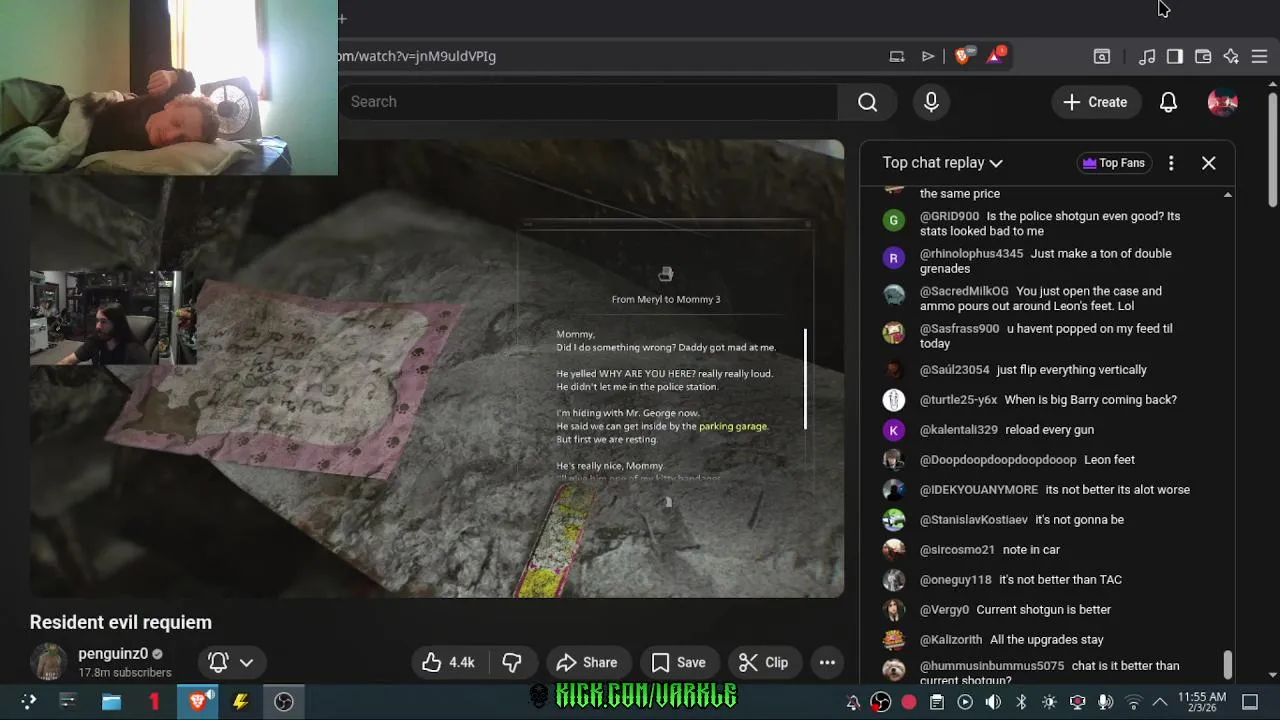This screenshot has height=720, width=1280.
Task: Switch to OBS Studio in taskbar
Action: point(284,701)
